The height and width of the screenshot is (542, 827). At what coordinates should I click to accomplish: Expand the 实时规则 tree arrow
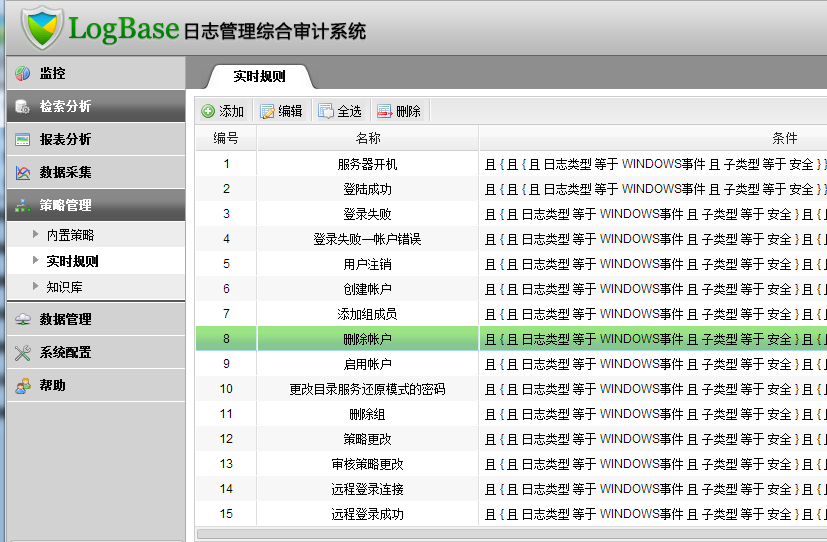pyautogui.click(x=35, y=260)
